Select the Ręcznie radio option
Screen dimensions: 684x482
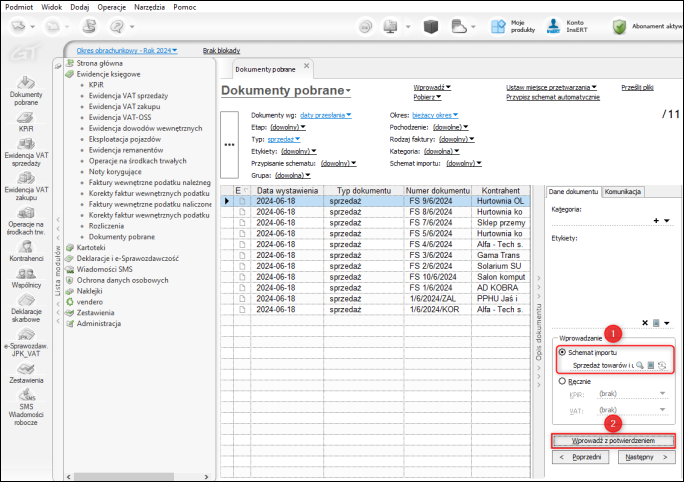[x=560, y=381]
